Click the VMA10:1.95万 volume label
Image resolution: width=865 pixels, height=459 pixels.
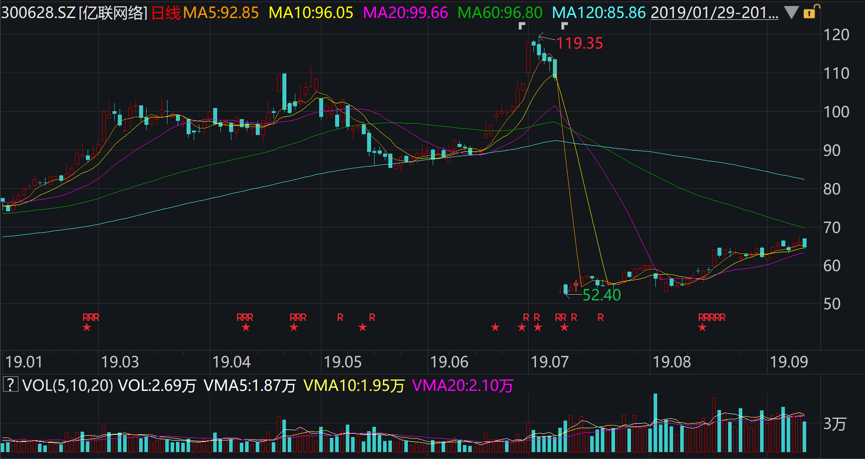(x=354, y=385)
